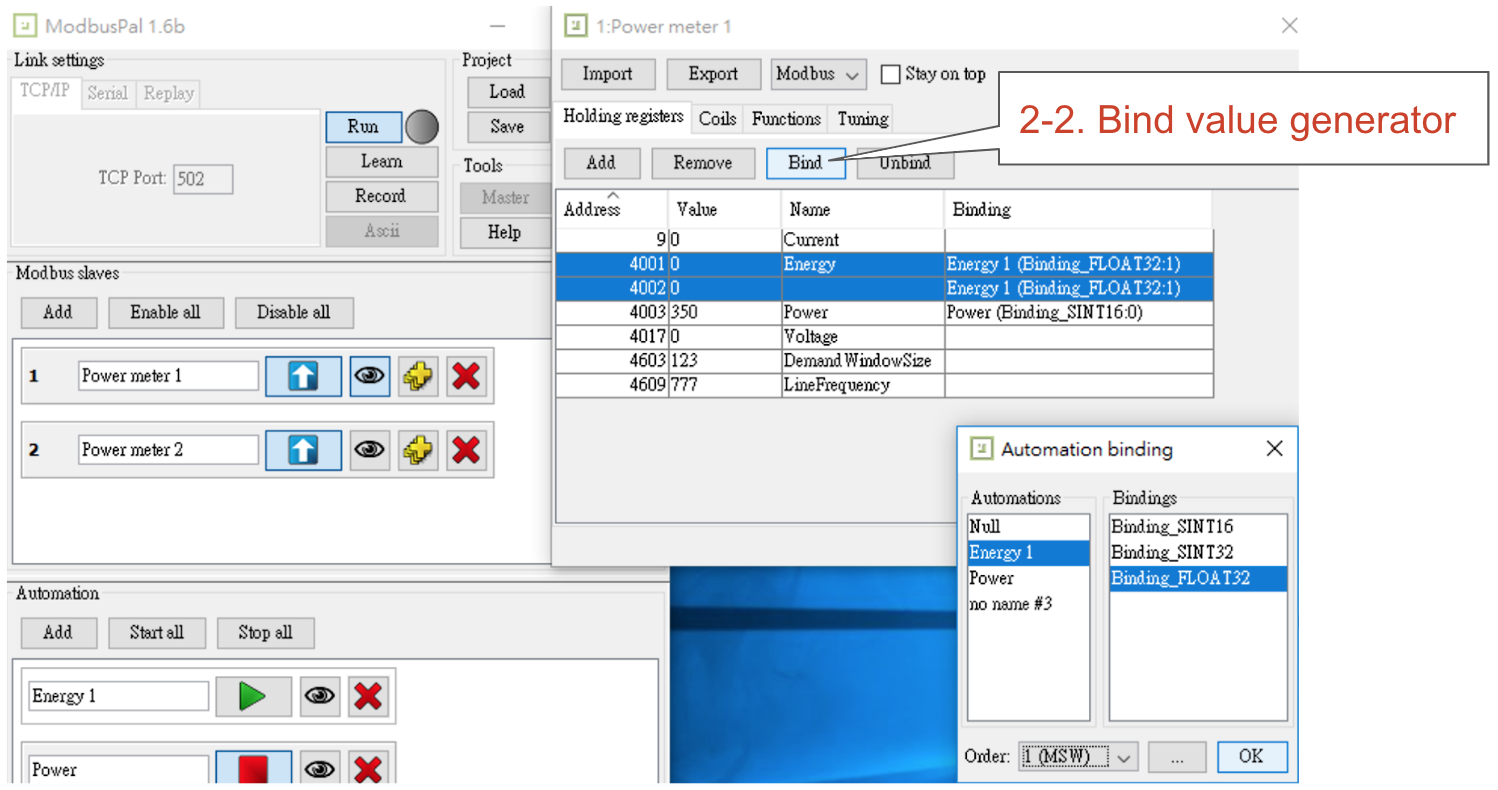Viewport: 1498px width, 790px height.
Task: Select Binding_SINT32 in the Bindings list
Action: [1172, 552]
